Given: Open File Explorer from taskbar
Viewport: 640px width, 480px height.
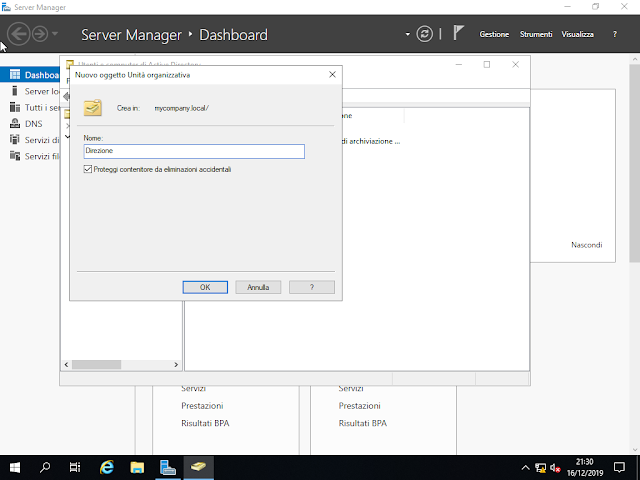Looking at the screenshot, I should pos(137,467).
